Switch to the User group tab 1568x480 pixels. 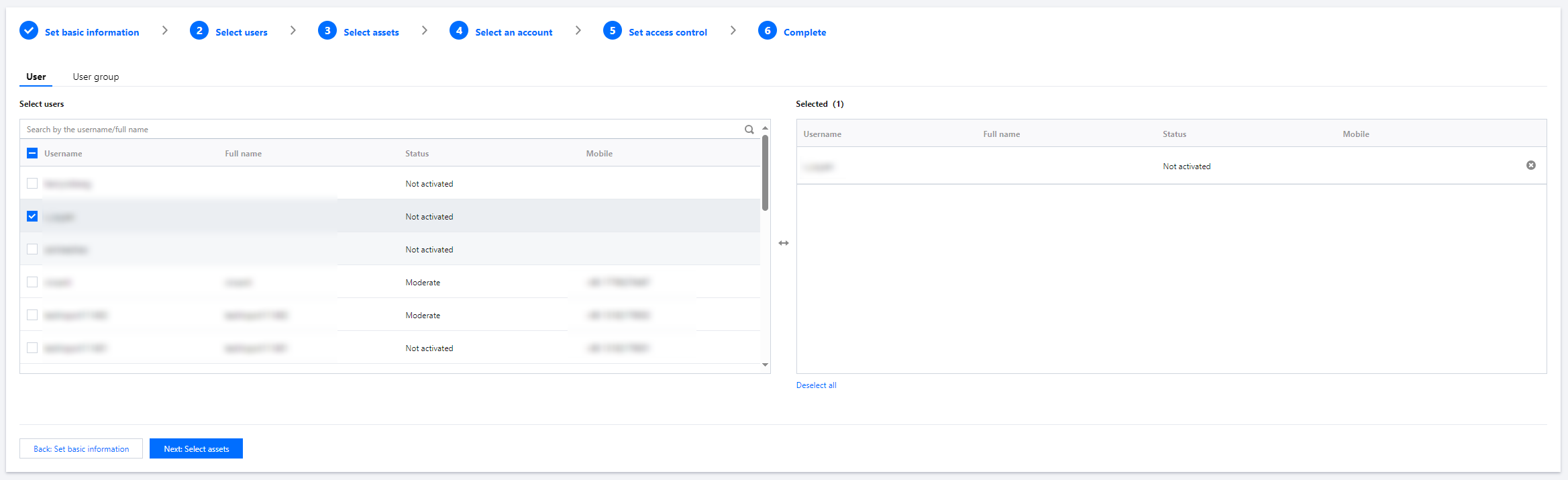(x=96, y=77)
